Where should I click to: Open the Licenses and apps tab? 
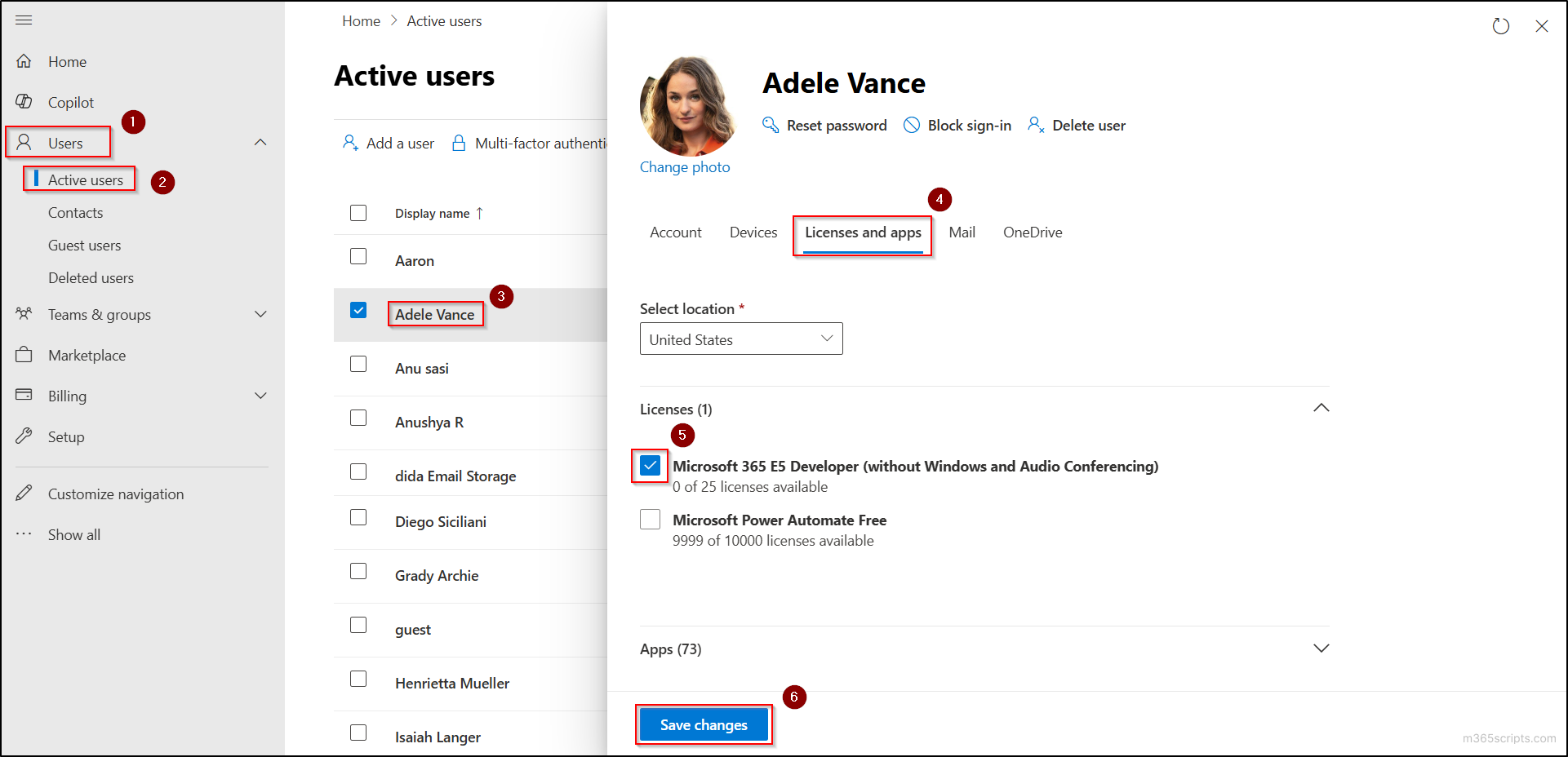click(x=863, y=232)
